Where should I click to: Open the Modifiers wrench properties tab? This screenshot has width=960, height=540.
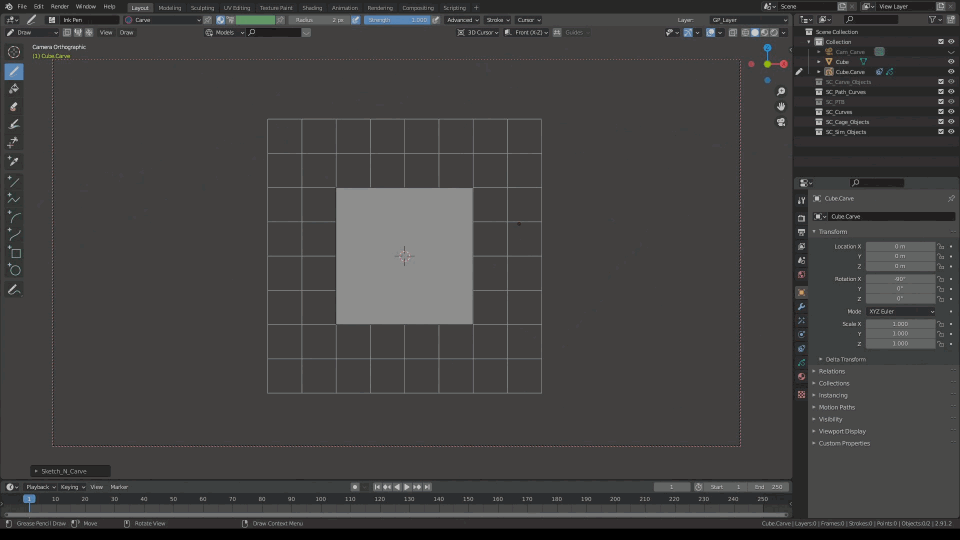(801, 306)
